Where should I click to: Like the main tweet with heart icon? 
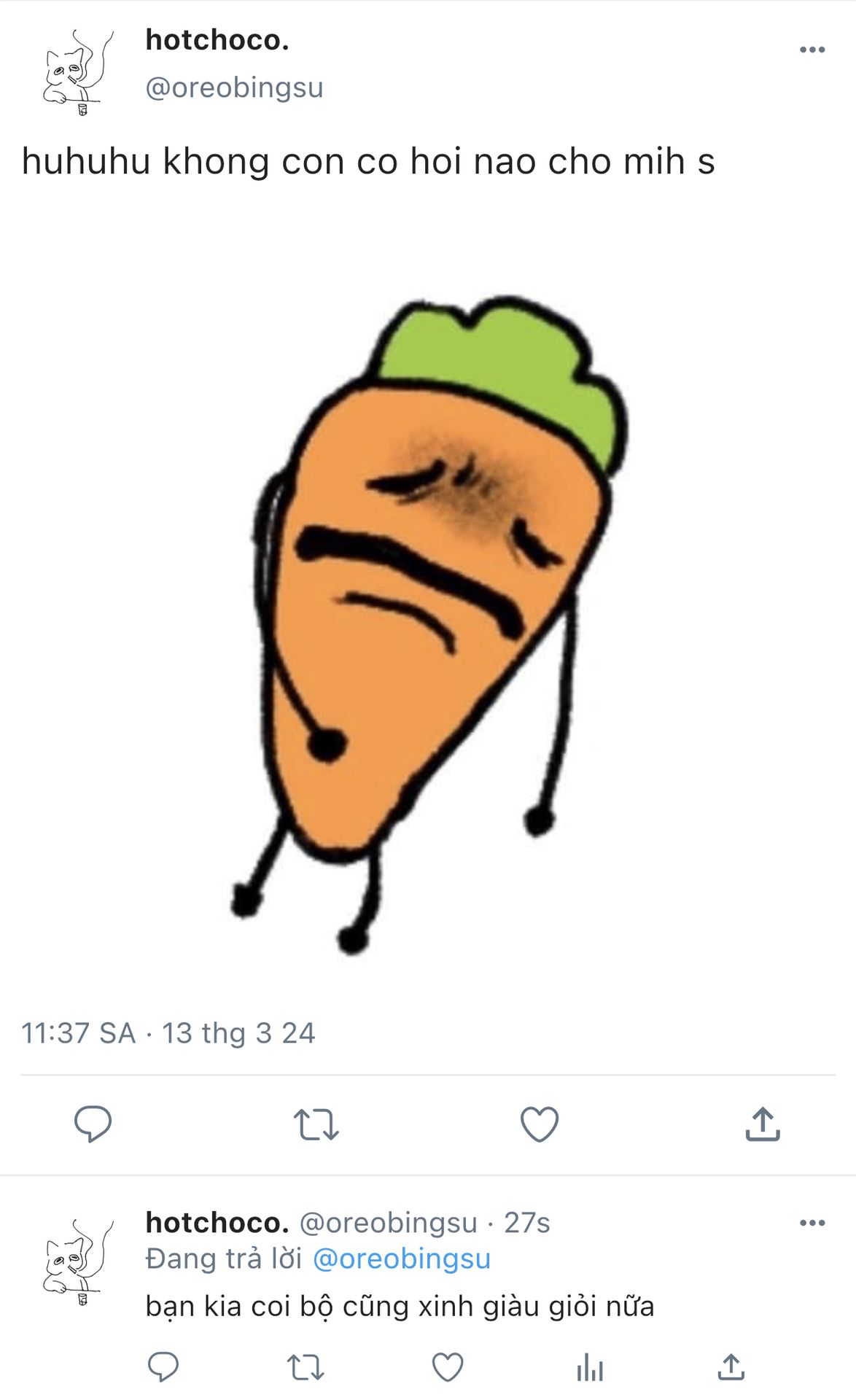tap(540, 1124)
